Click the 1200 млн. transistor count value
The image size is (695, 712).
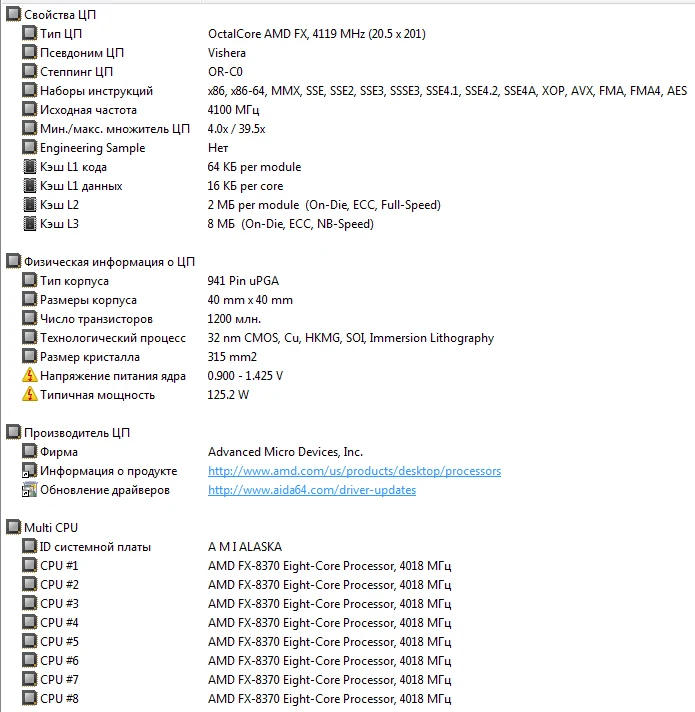coord(234,319)
